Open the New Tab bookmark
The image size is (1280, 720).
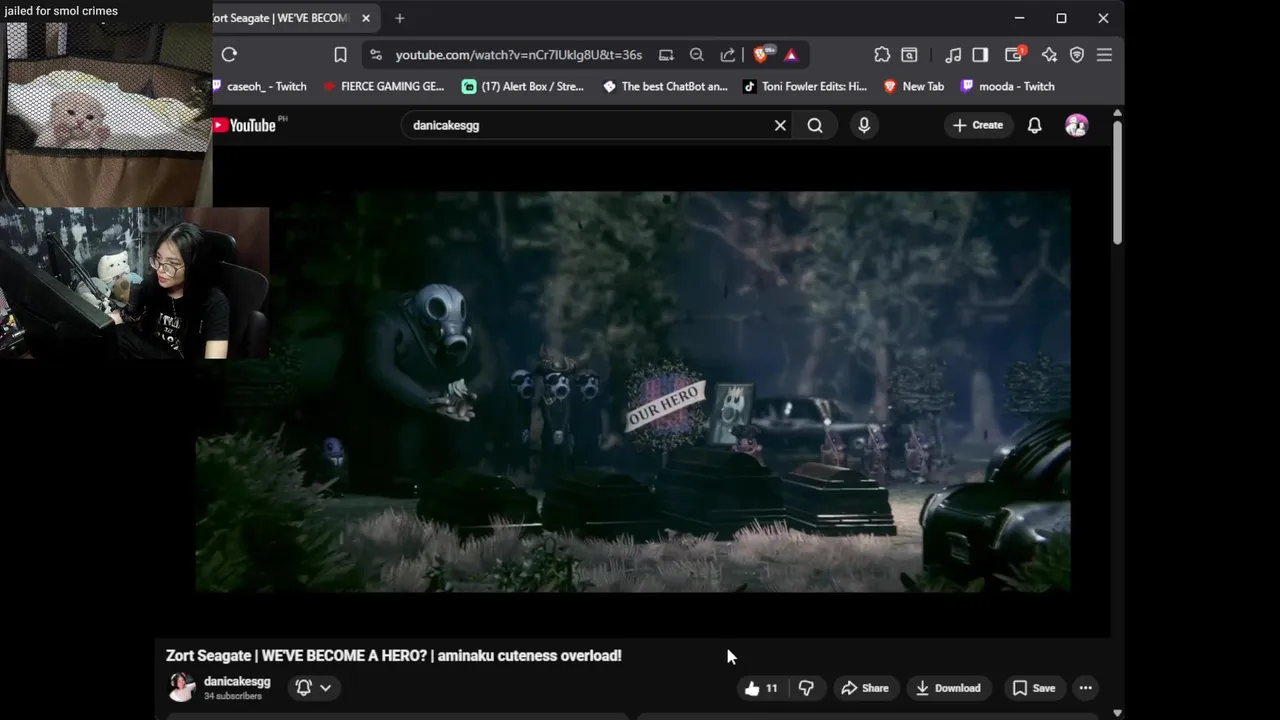click(914, 86)
